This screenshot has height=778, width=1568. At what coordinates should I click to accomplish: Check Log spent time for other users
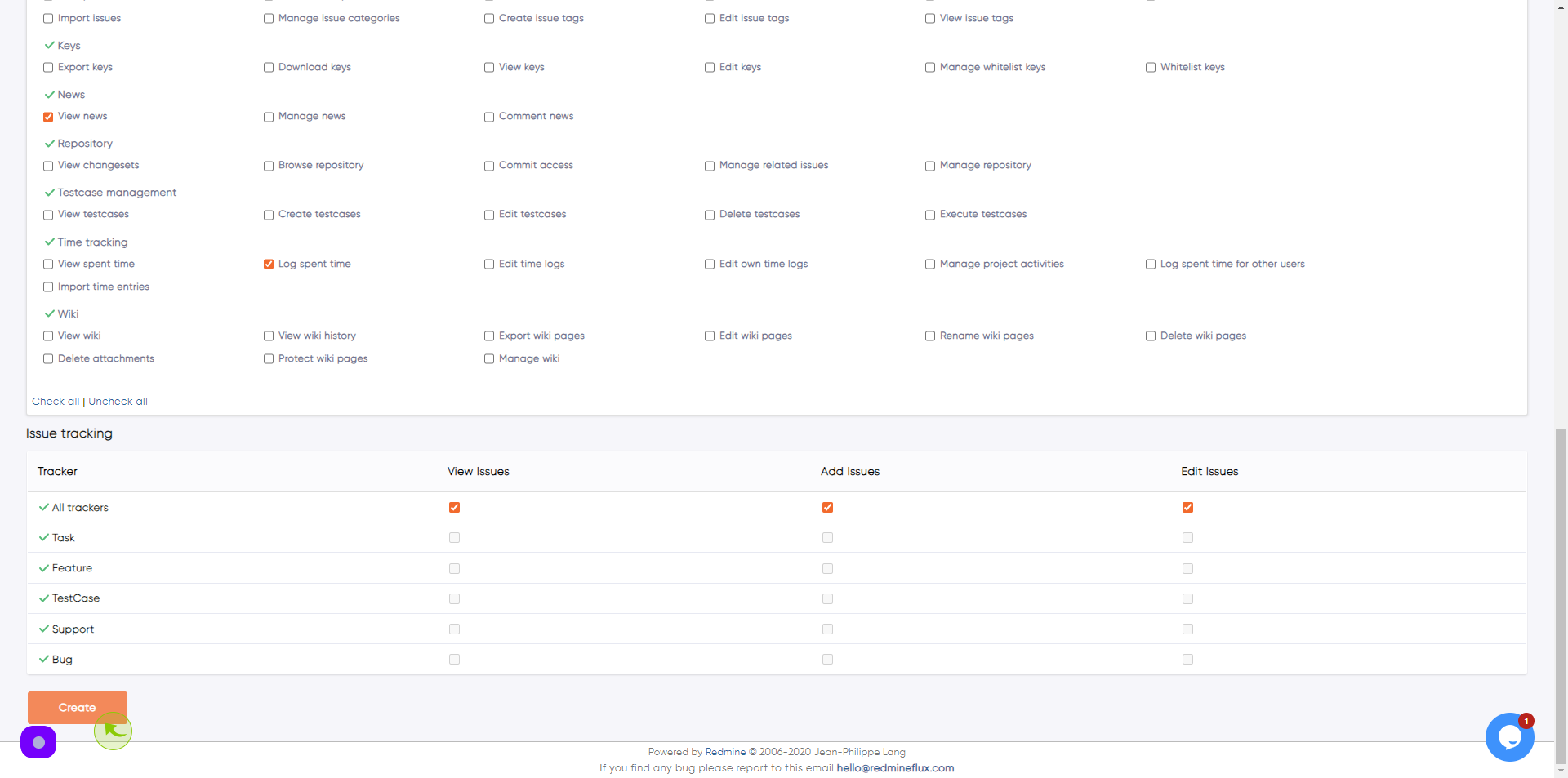point(1151,264)
